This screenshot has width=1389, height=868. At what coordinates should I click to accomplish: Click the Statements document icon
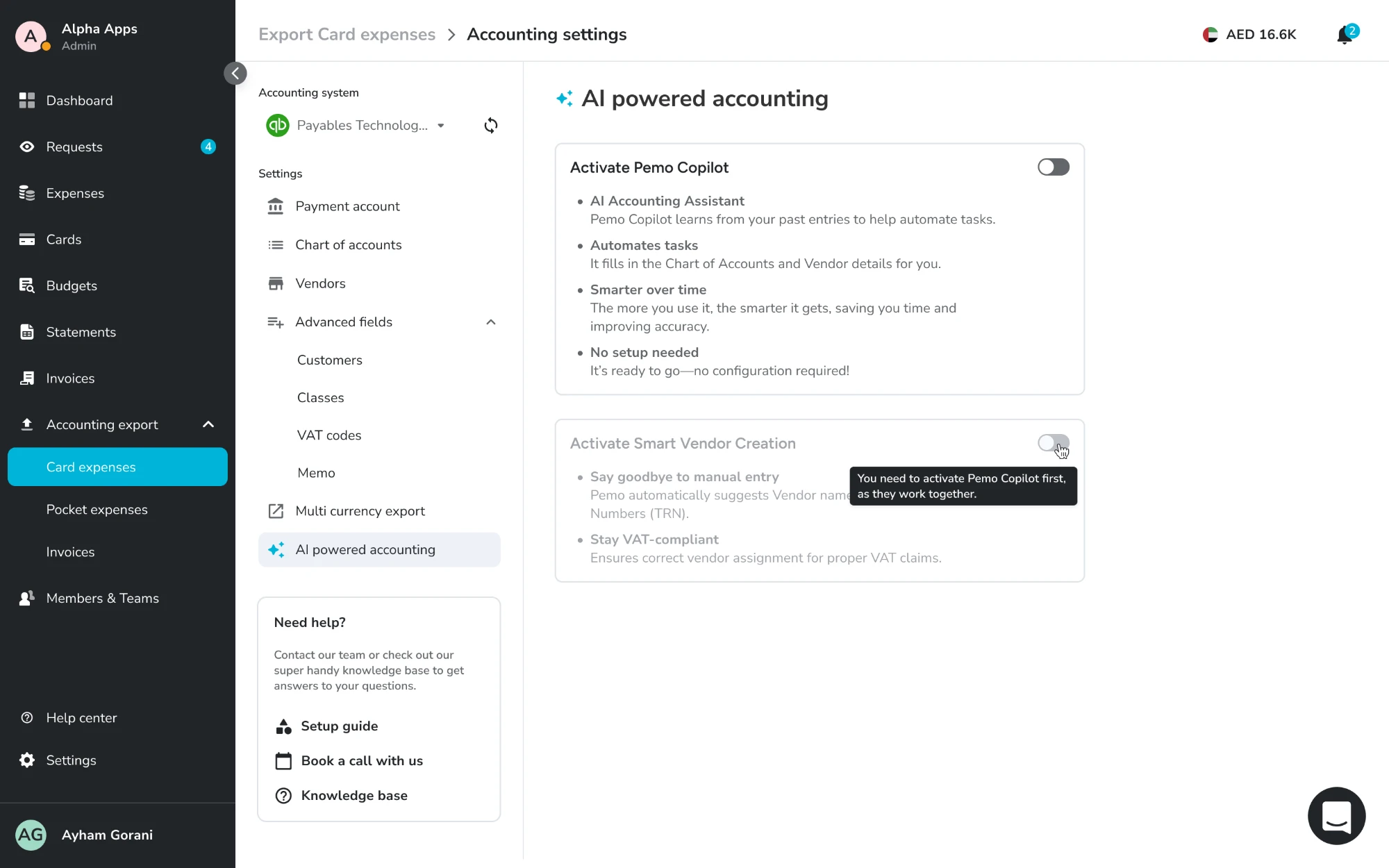(27, 332)
